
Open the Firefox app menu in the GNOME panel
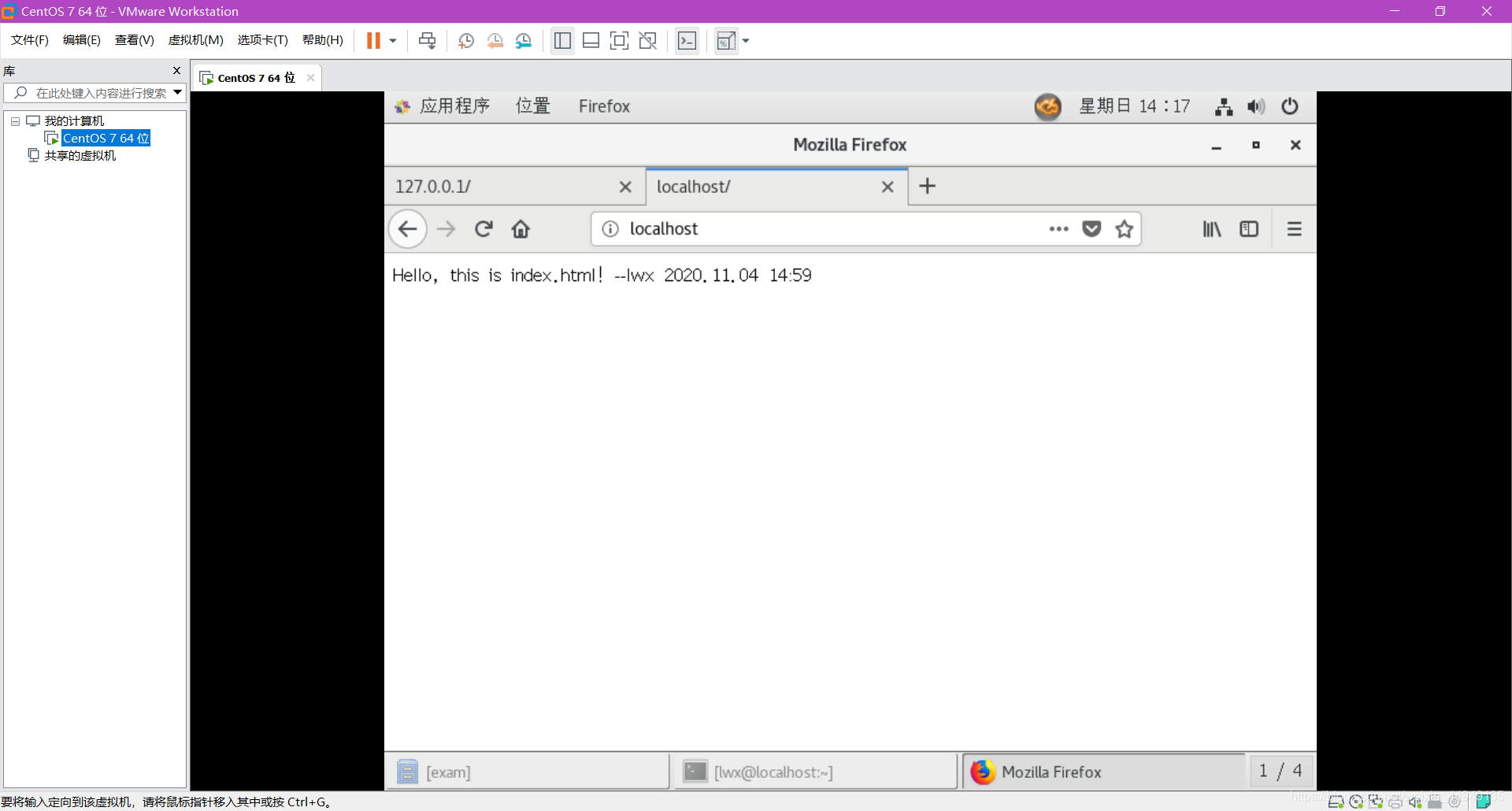tap(604, 106)
